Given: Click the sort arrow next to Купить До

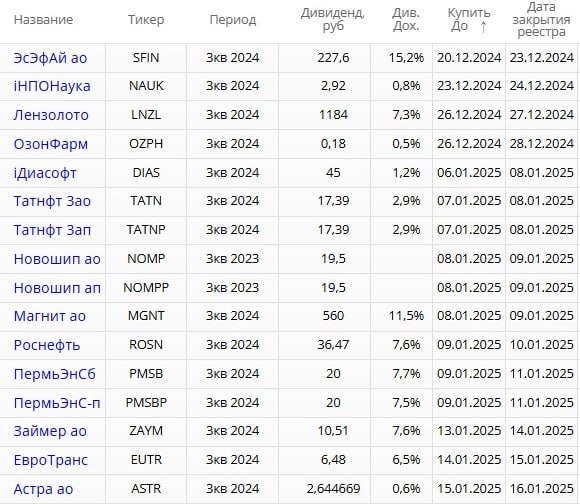Looking at the screenshot, I should [483, 27].
